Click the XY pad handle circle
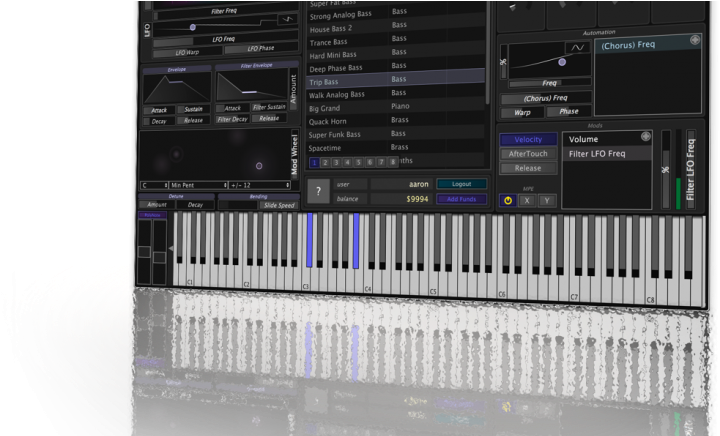720x436 pixels. pos(259,166)
